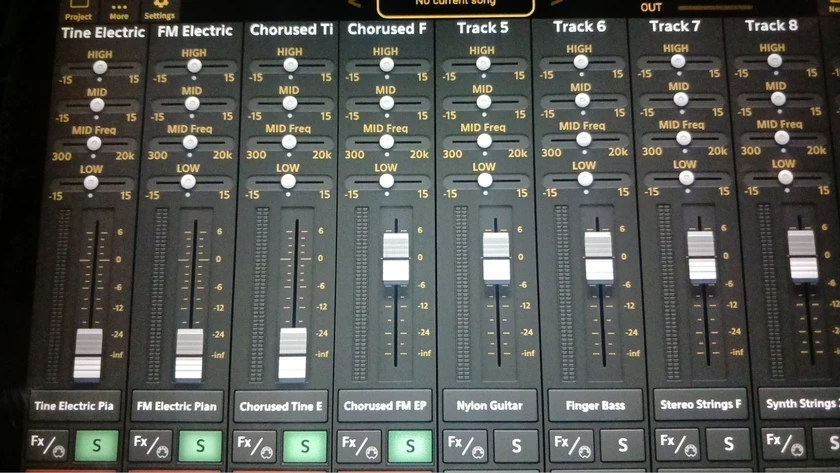This screenshot has width=840, height=473.
Task: Disable solo on the Tine Electric track
Action: click(x=97, y=444)
